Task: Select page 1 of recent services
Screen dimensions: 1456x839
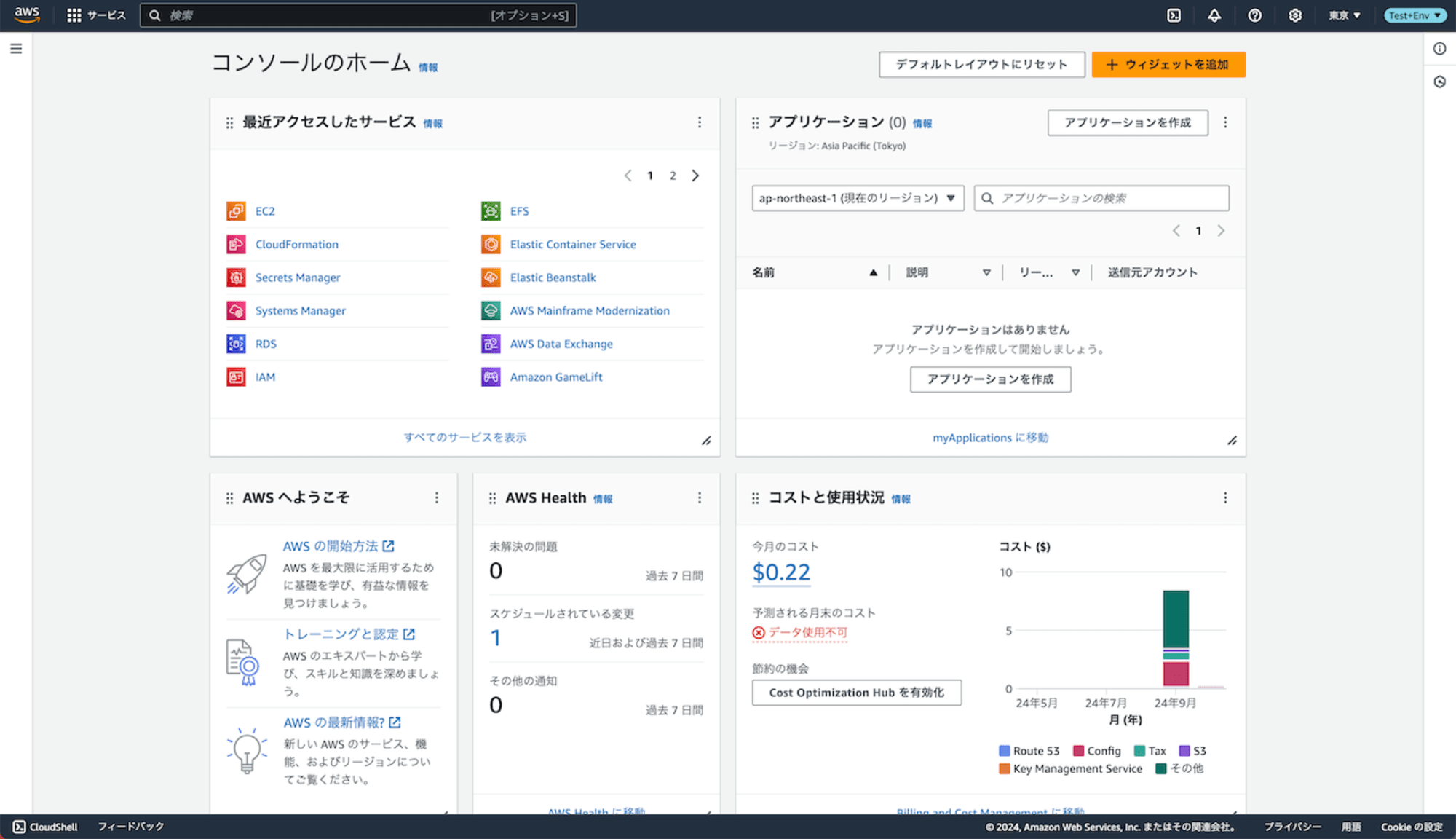Action: tap(650, 176)
